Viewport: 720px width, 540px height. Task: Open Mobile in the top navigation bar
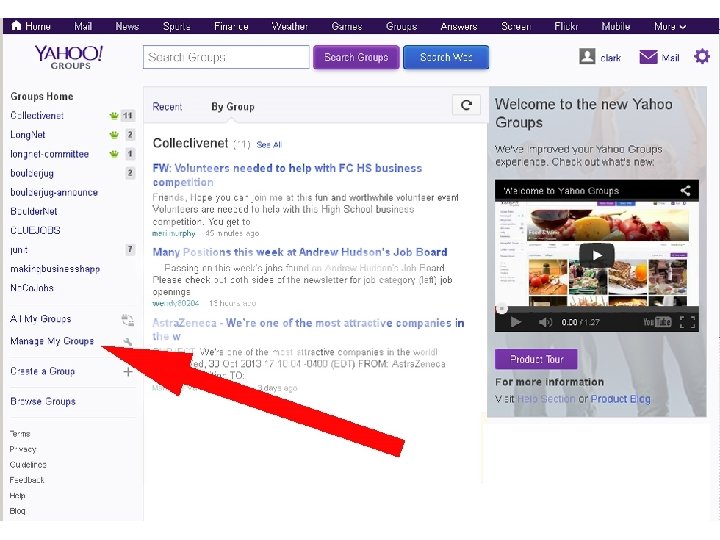point(616,26)
